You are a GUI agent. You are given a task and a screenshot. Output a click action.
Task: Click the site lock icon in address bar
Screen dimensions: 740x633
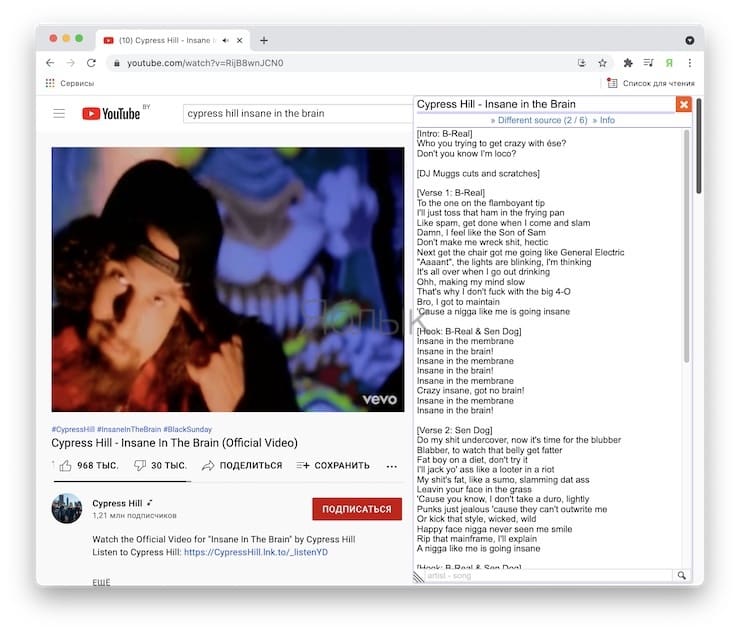coord(117,63)
